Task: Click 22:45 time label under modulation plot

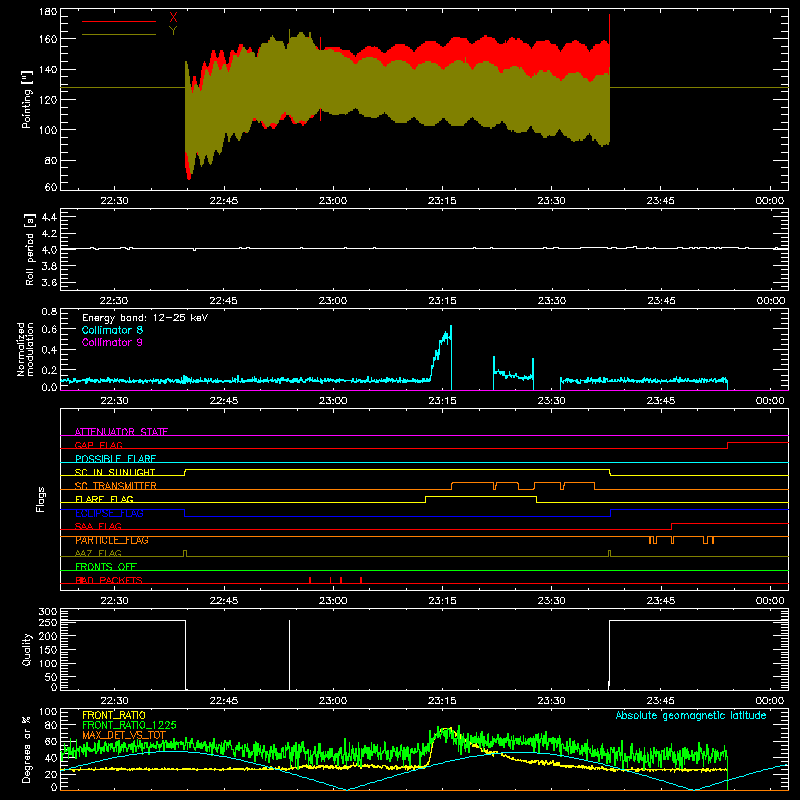Action: click(223, 401)
